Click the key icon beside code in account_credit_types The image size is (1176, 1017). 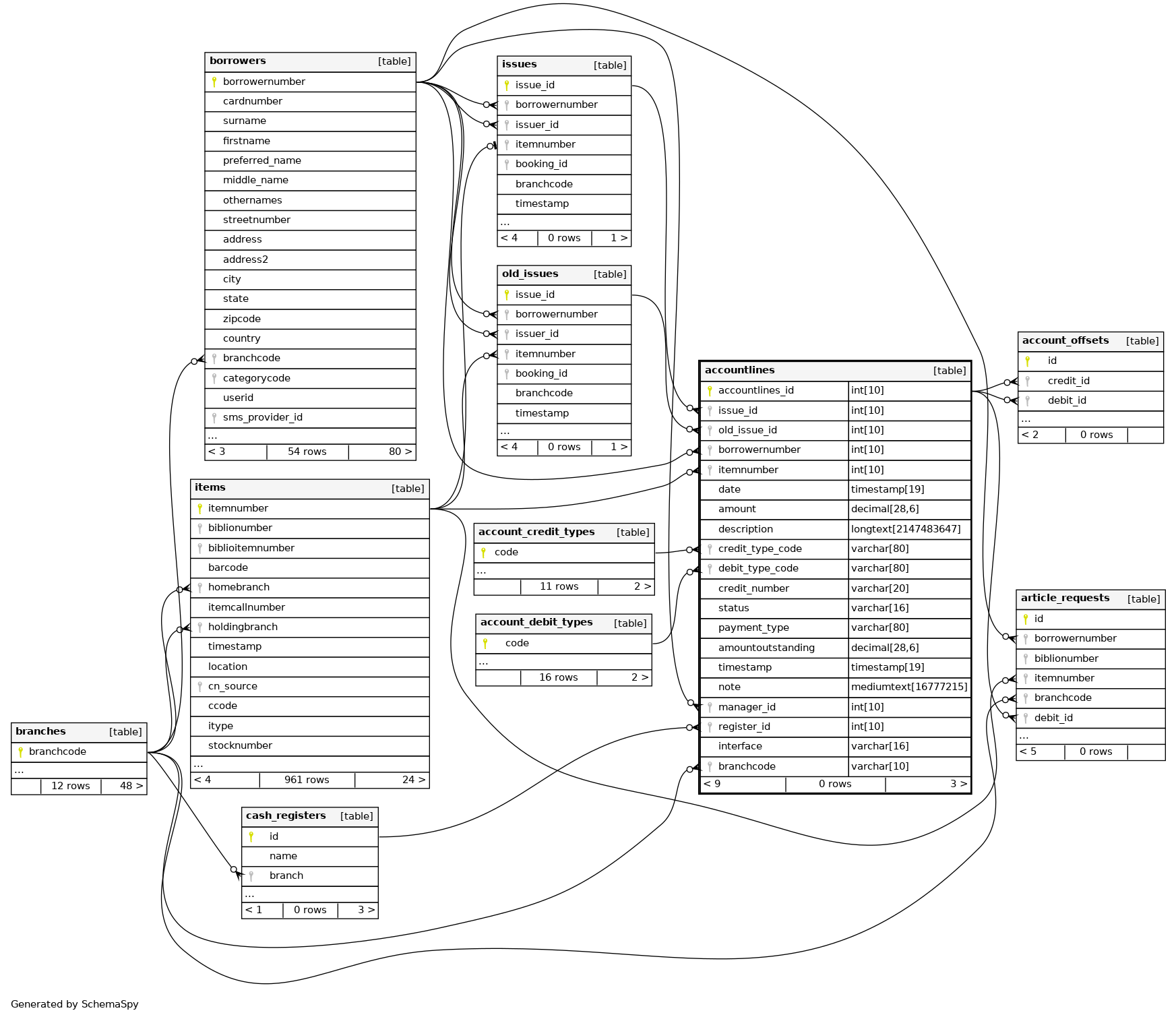[483, 552]
